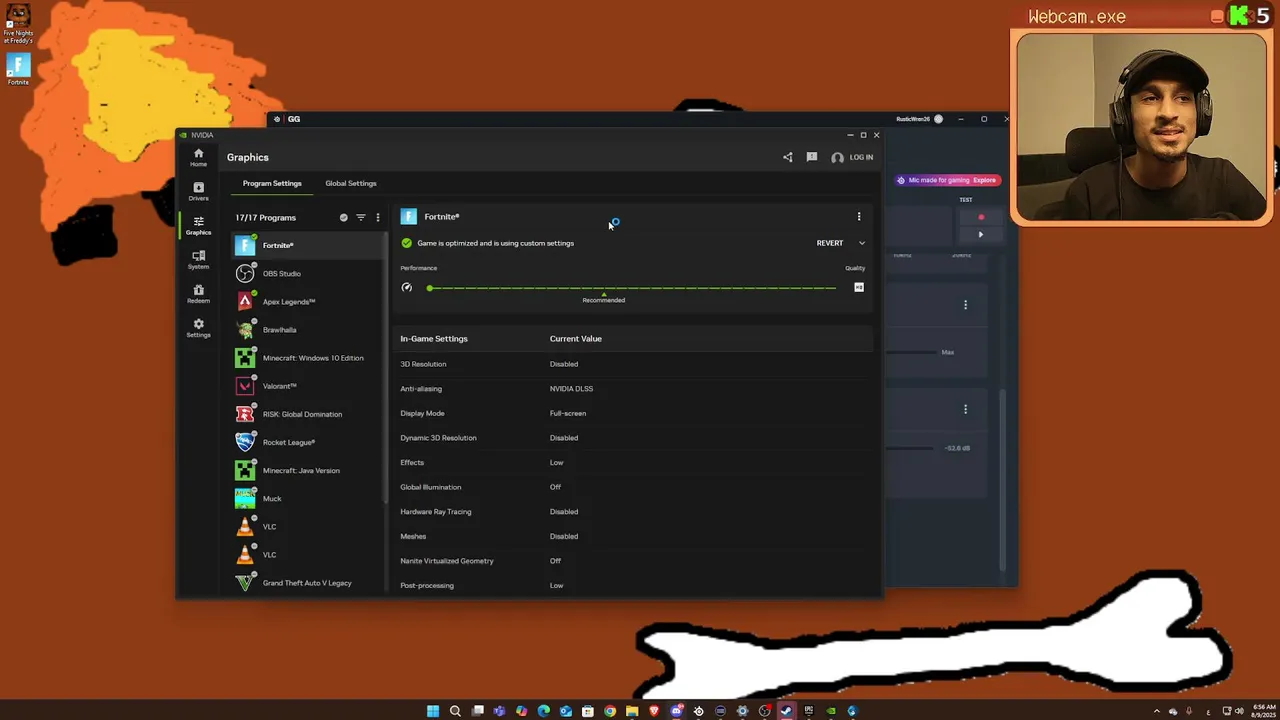Open the Fortnite panel three-dot options menu
This screenshot has width=1280, height=720.
(858, 216)
